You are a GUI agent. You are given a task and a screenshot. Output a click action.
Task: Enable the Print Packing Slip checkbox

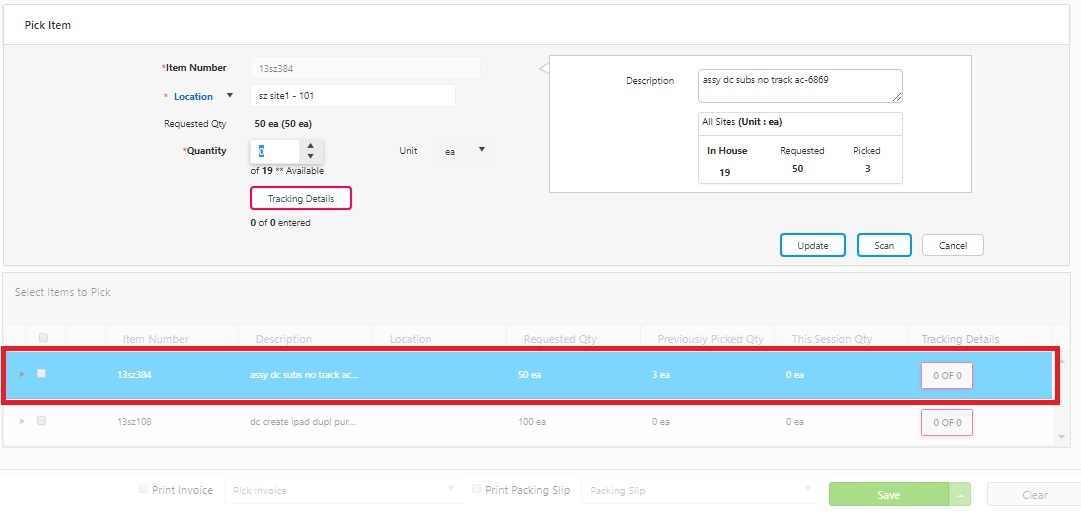[477, 490]
